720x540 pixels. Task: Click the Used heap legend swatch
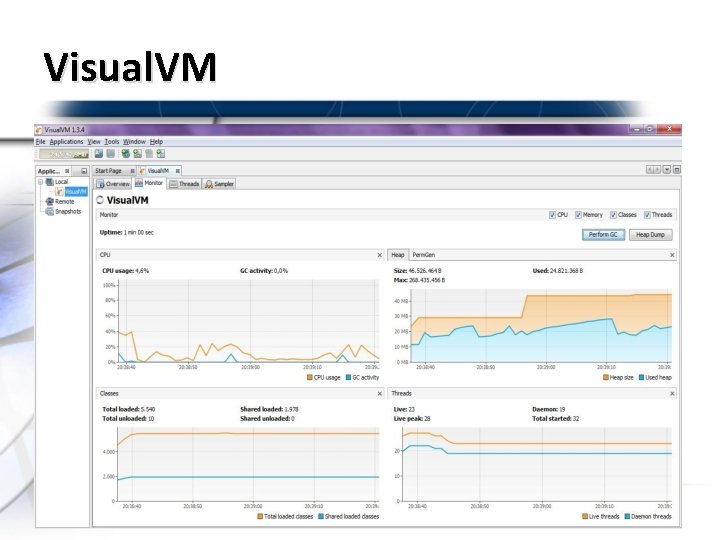(641, 377)
